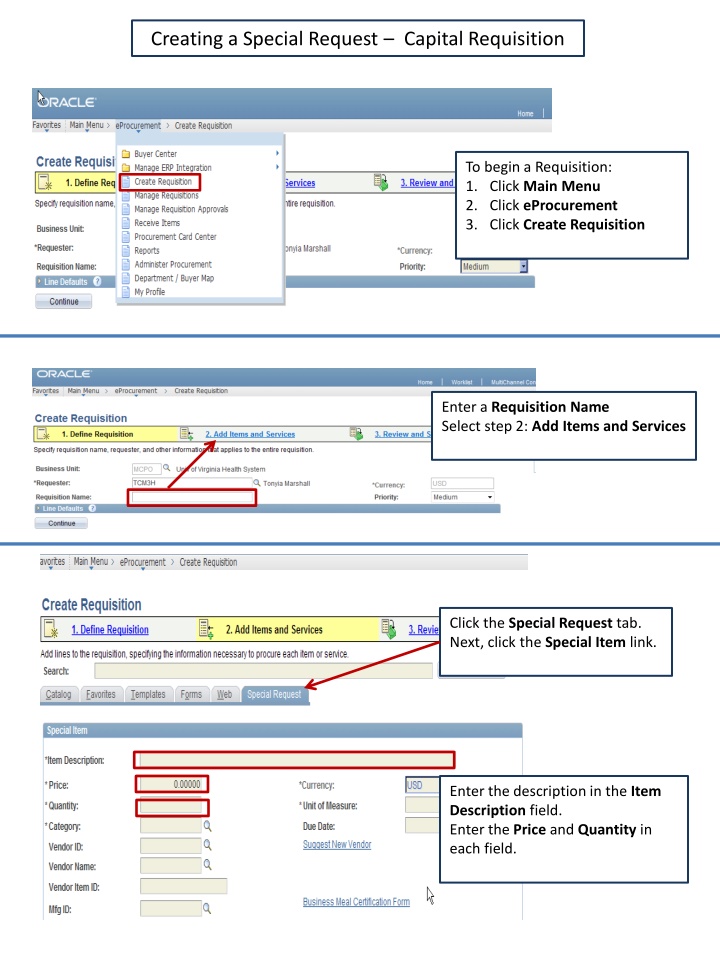The image size is (720, 960).
Task: Open the Priority Medium dropdown in middle screenshot
Action: click(x=490, y=497)
